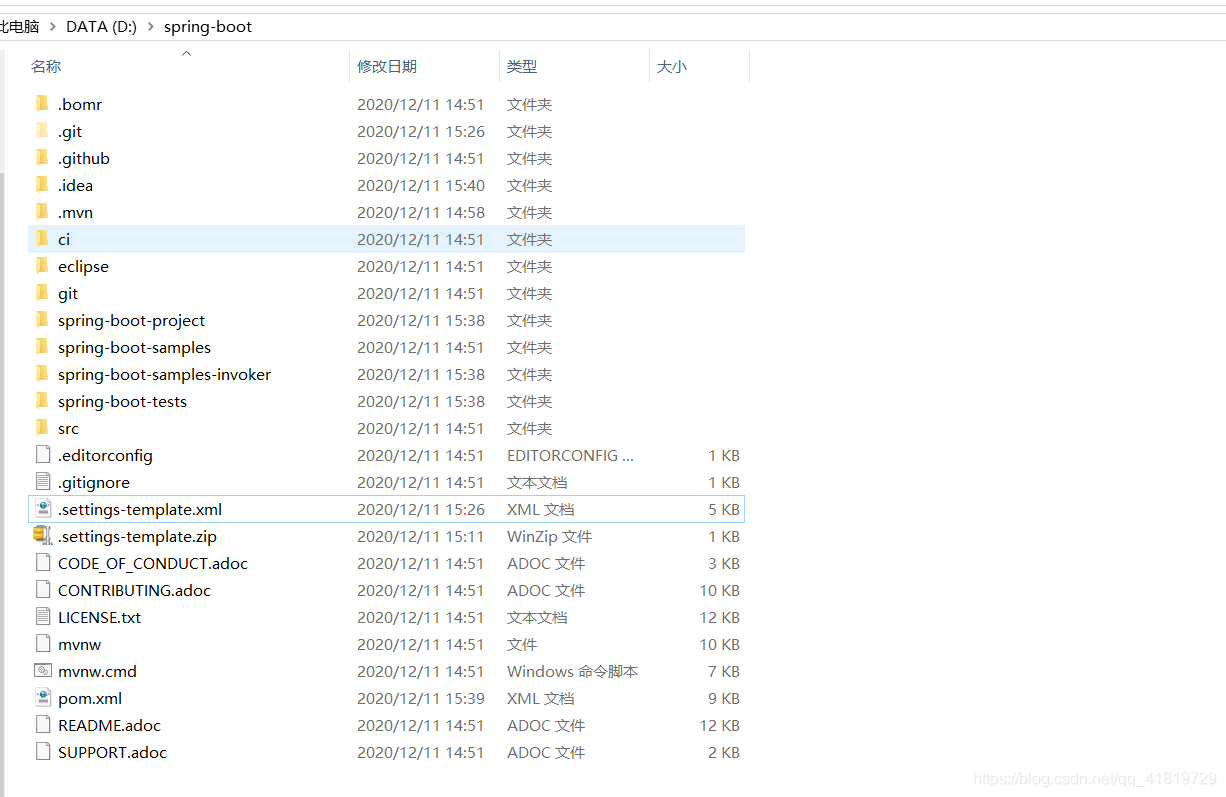Expand the chevron after DATA (D:)
The width and height of the screenshot is (1226, 797).
(x=151, y=27)
